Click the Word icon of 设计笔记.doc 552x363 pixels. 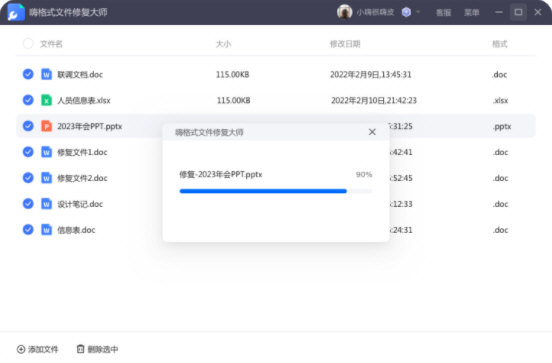46,204
